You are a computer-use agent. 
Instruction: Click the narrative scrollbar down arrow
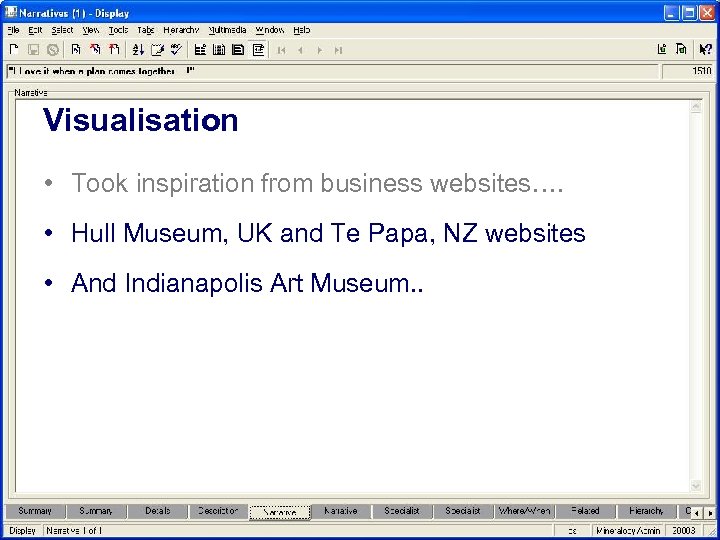(696, 485)
